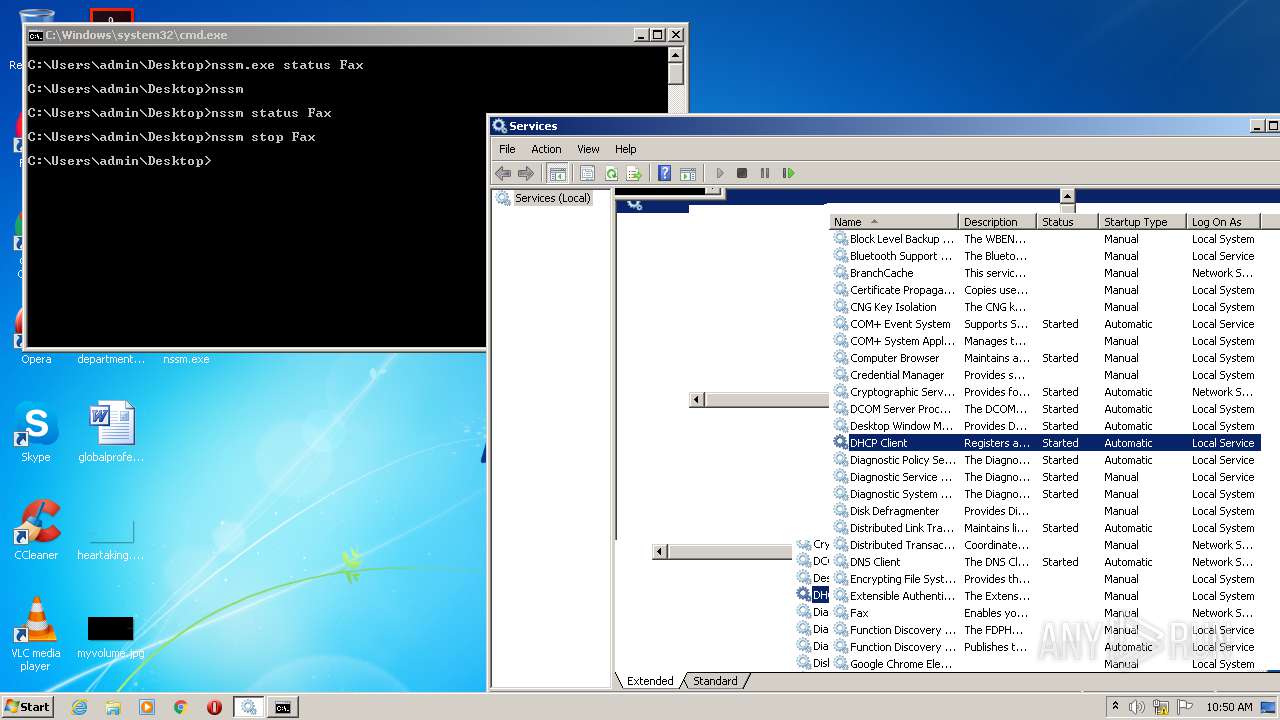Click the left arrow of lower horizontal scrollbar
1280x720 pixels.
659,552
